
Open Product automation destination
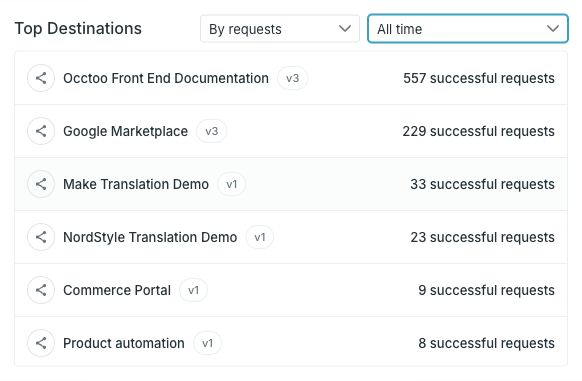point(124,343)
